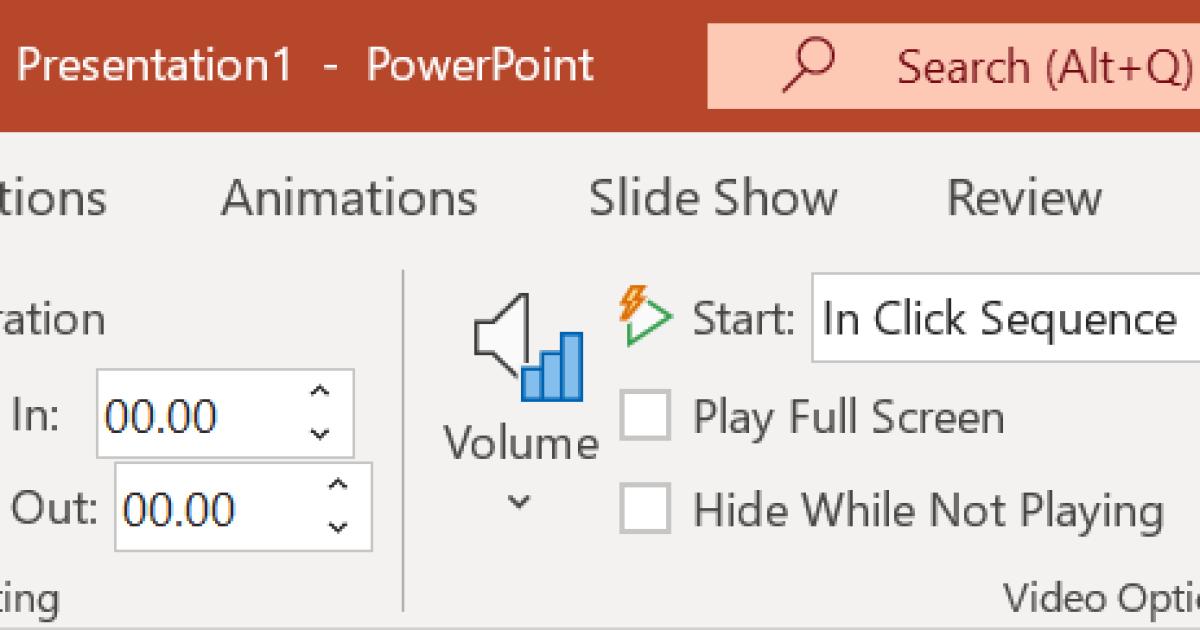Open the Start playback dropdown
Image resolution: width=1200 pixels, height=630 pixels.
pos(1005,320)
